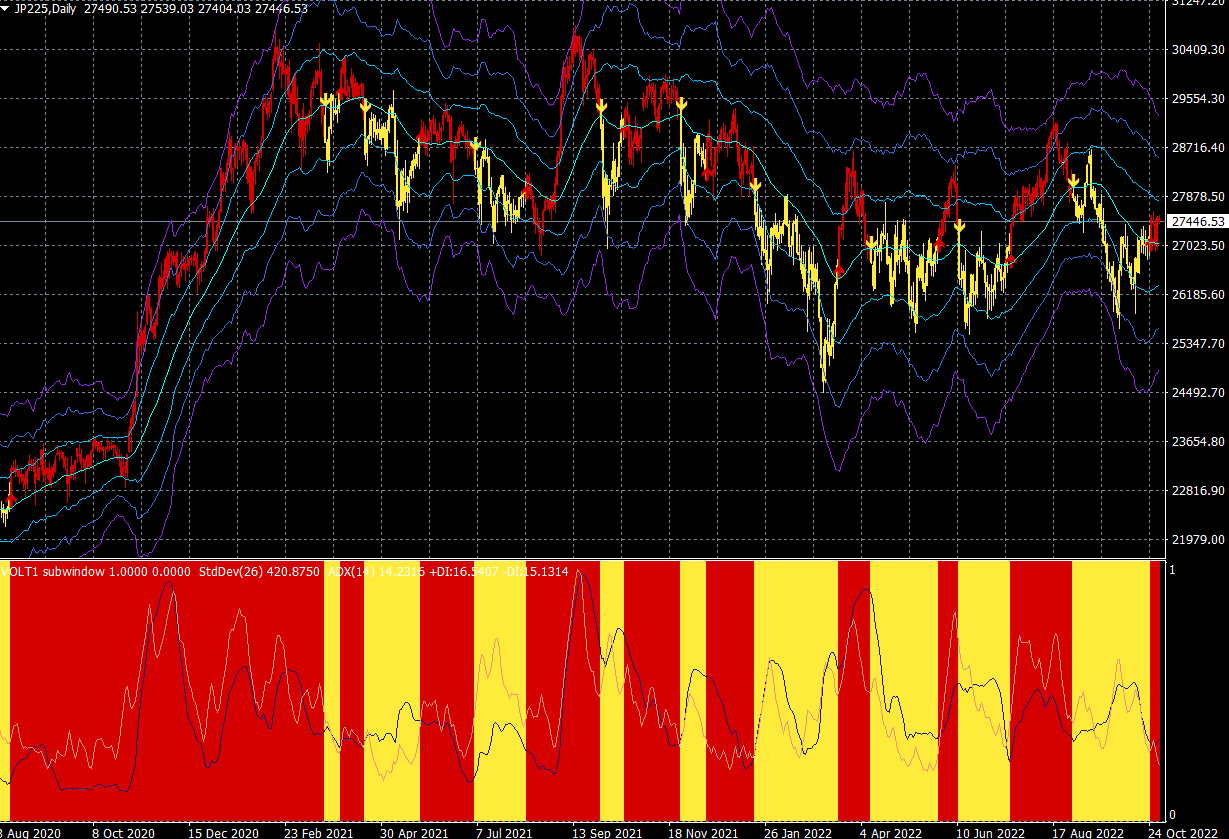
Task: Select the red buy arrow at chart's far left
Action: 11,499
